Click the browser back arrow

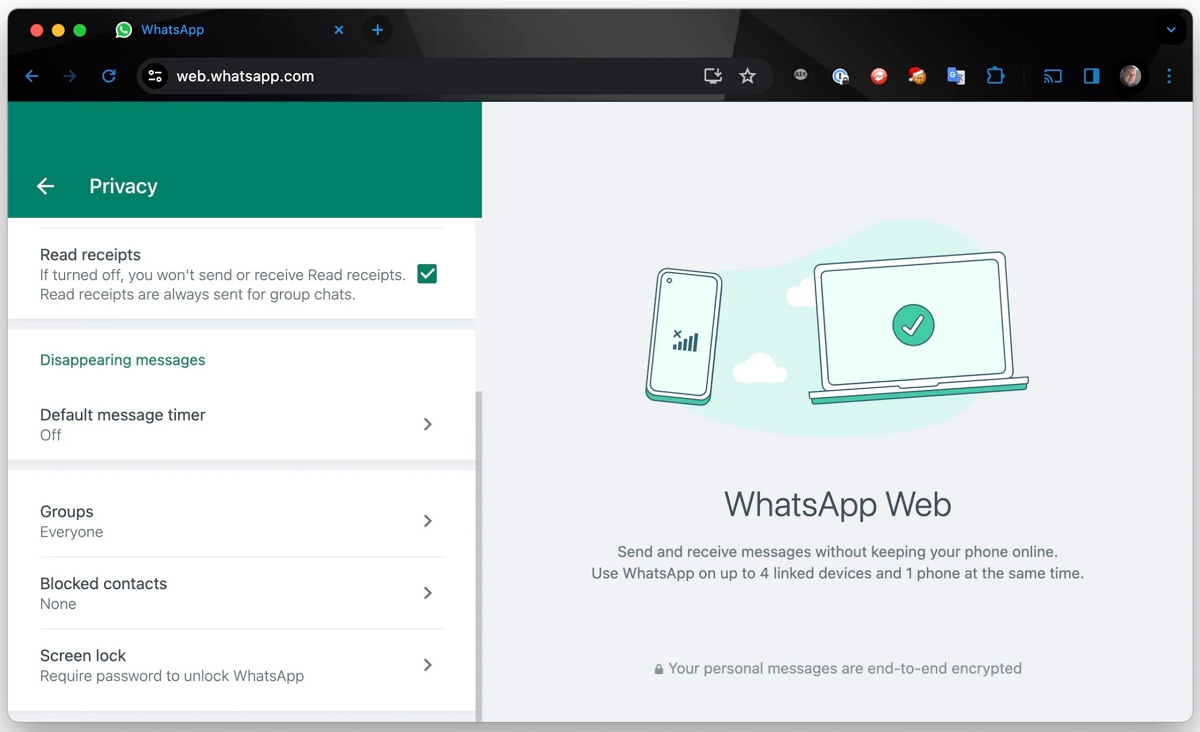click(32, 76)
